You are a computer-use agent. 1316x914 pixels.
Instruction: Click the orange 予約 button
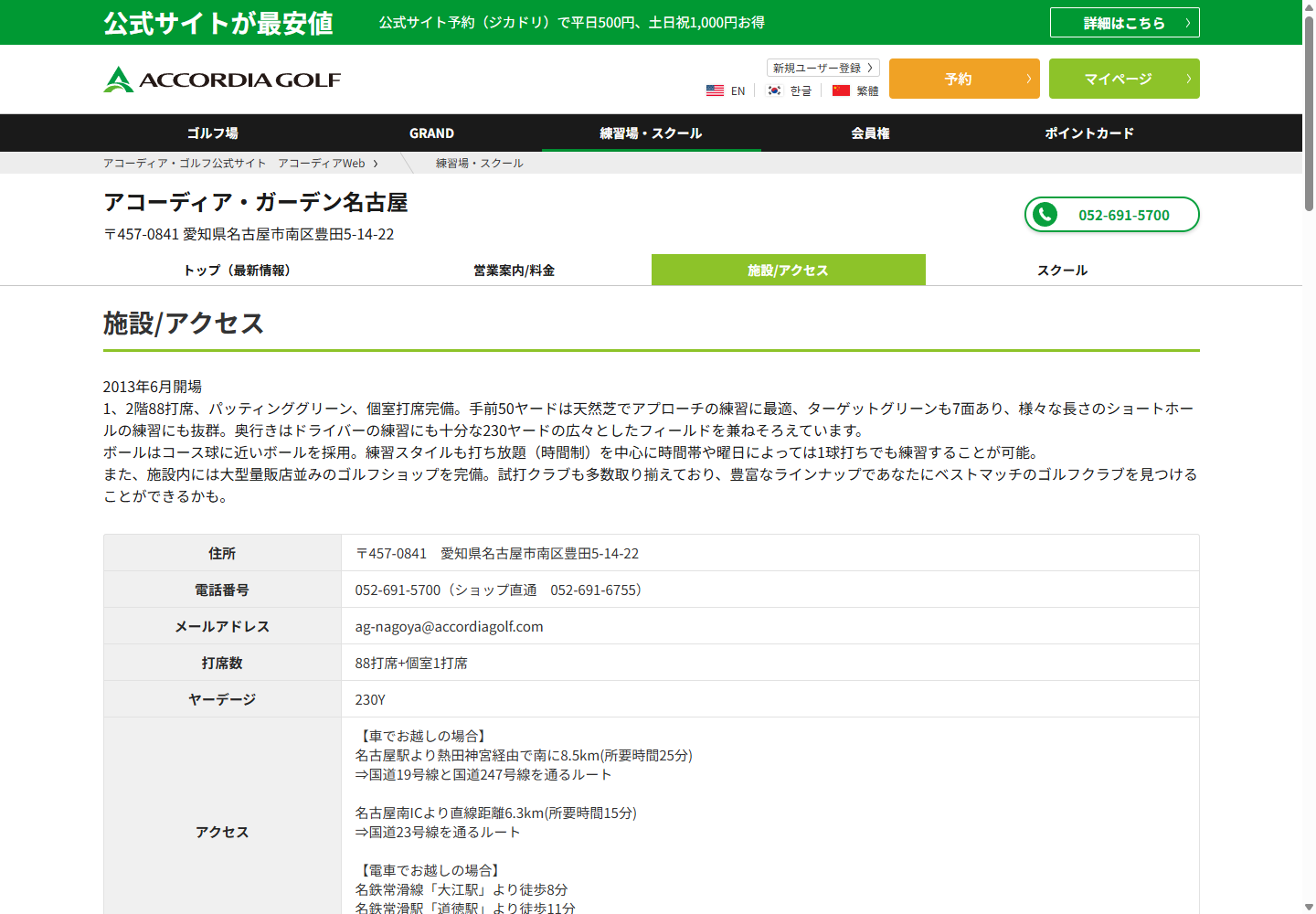coord(964,79)
